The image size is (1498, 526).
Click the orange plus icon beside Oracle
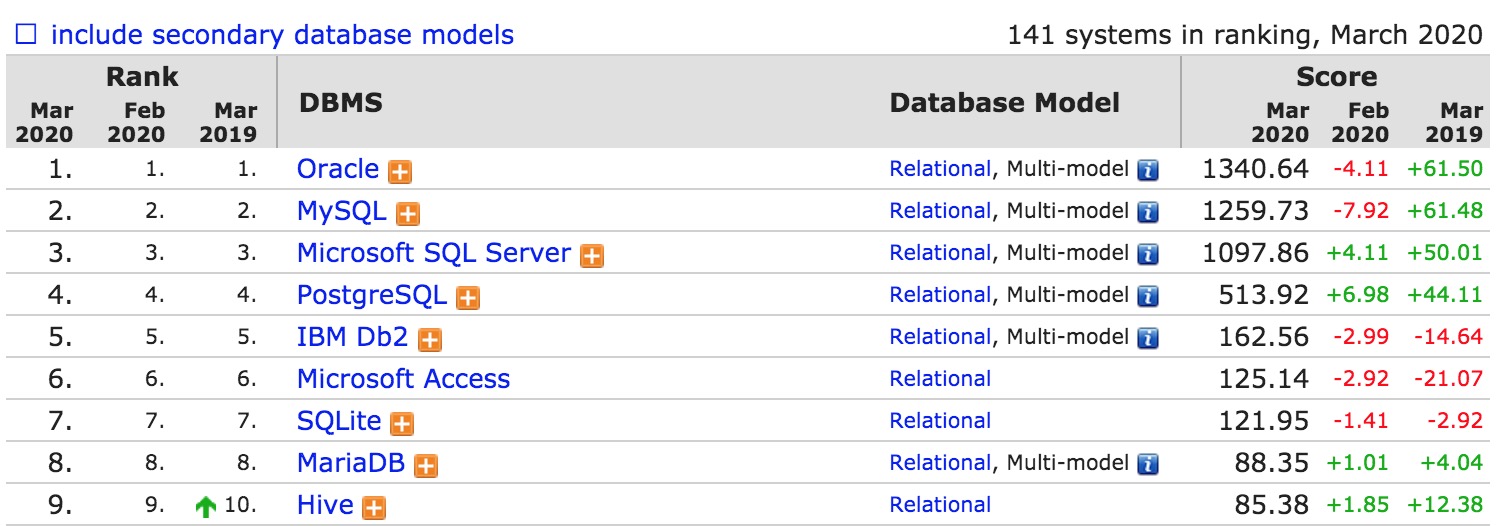tap(400, 172)
